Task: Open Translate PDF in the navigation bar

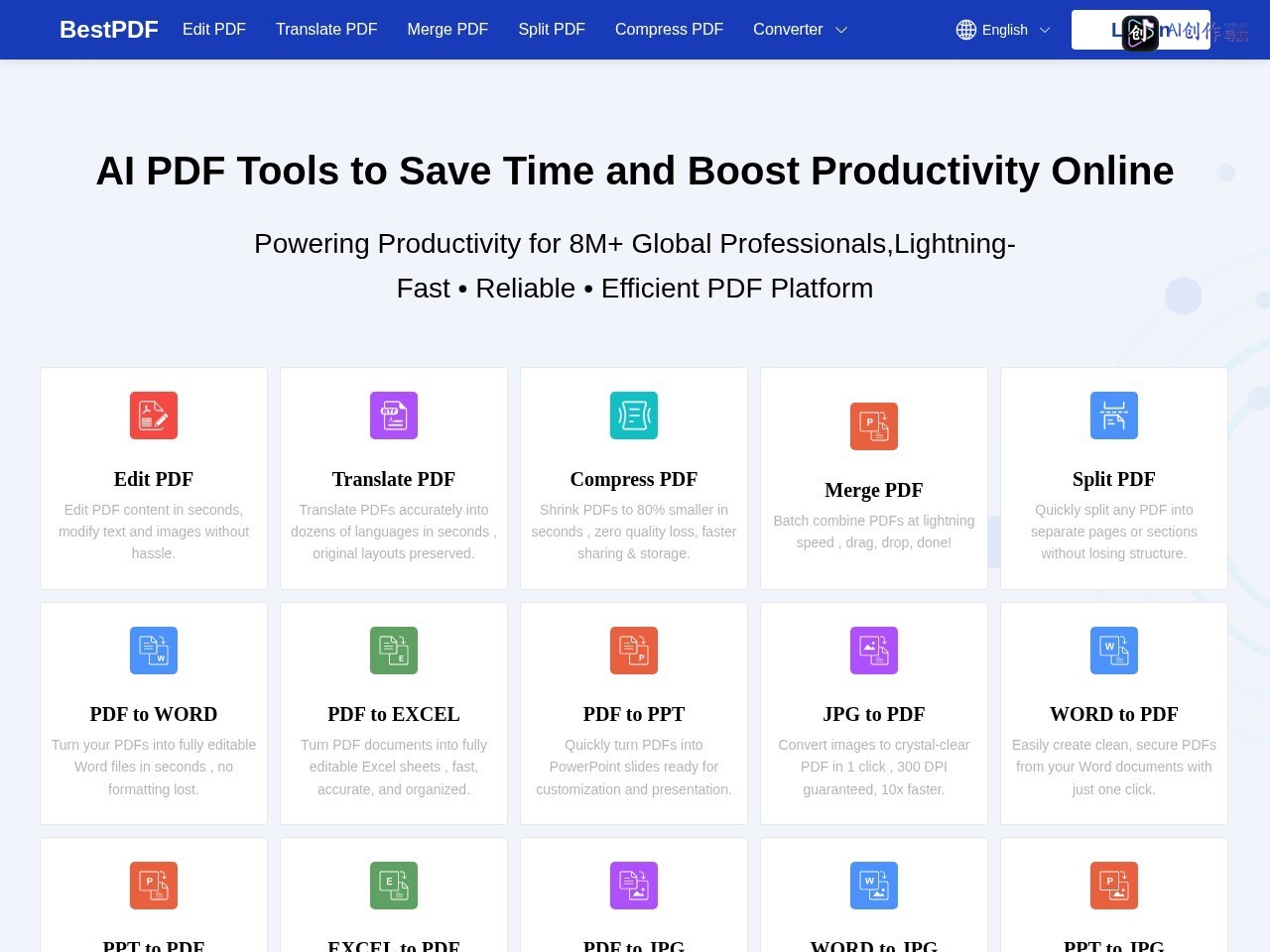Action: point(326,30)
